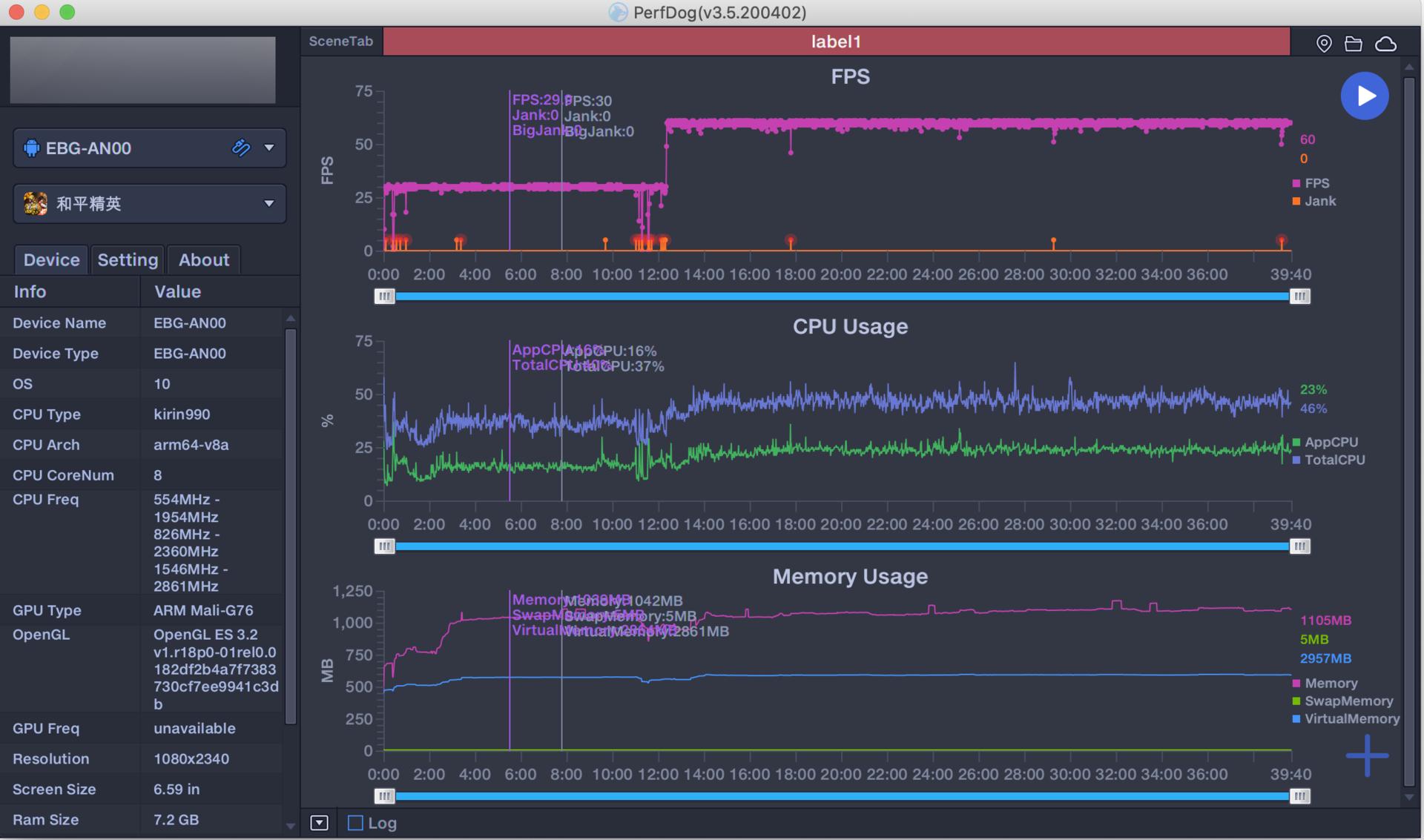Click the label1 scene label bar

pyautogui.click(x=836, y=42)
